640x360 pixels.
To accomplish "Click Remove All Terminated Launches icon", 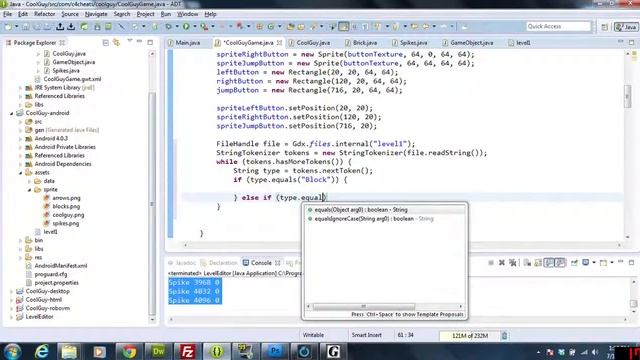I will click(513, 262).
